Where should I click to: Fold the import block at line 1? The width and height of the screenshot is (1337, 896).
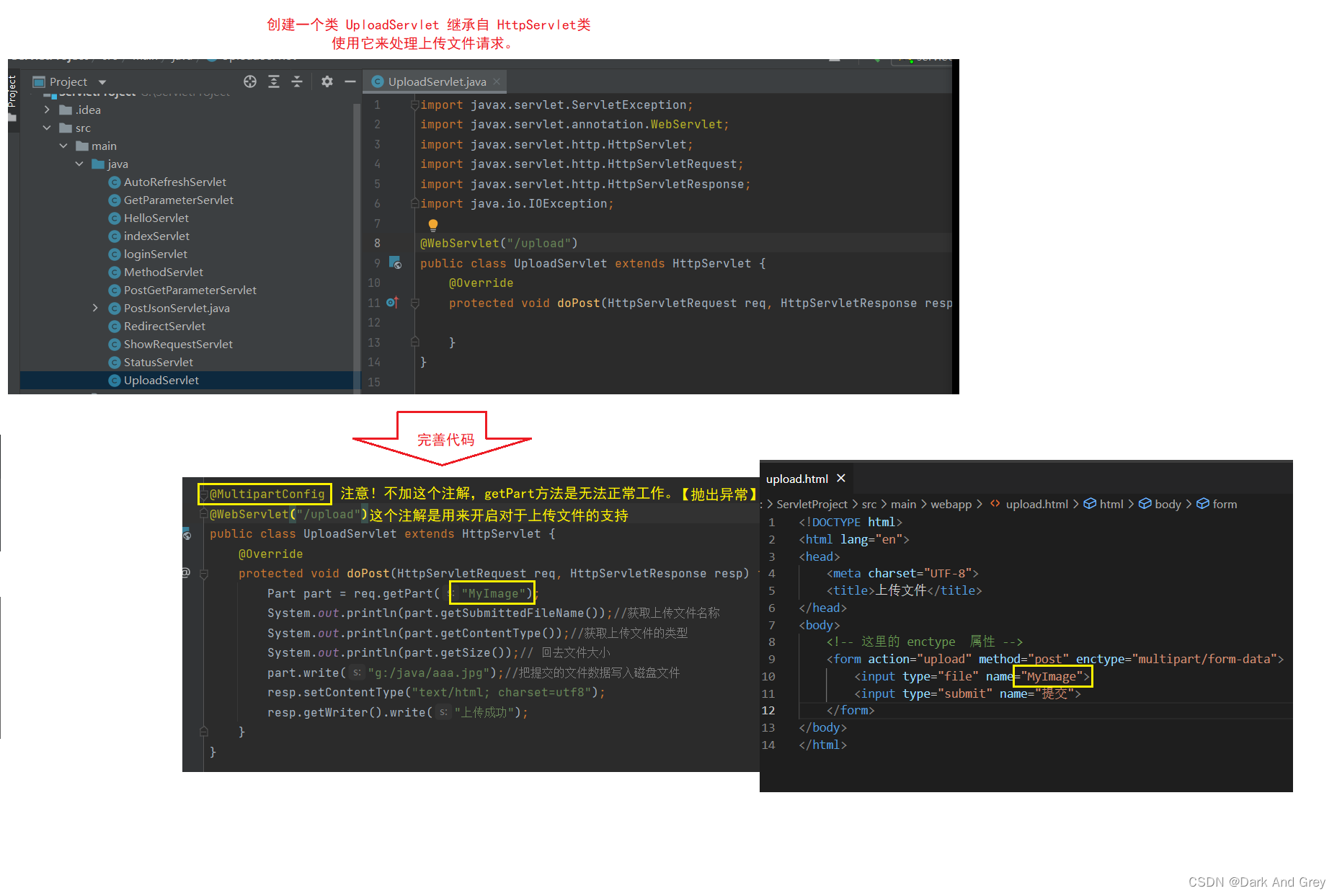point(414,105)
